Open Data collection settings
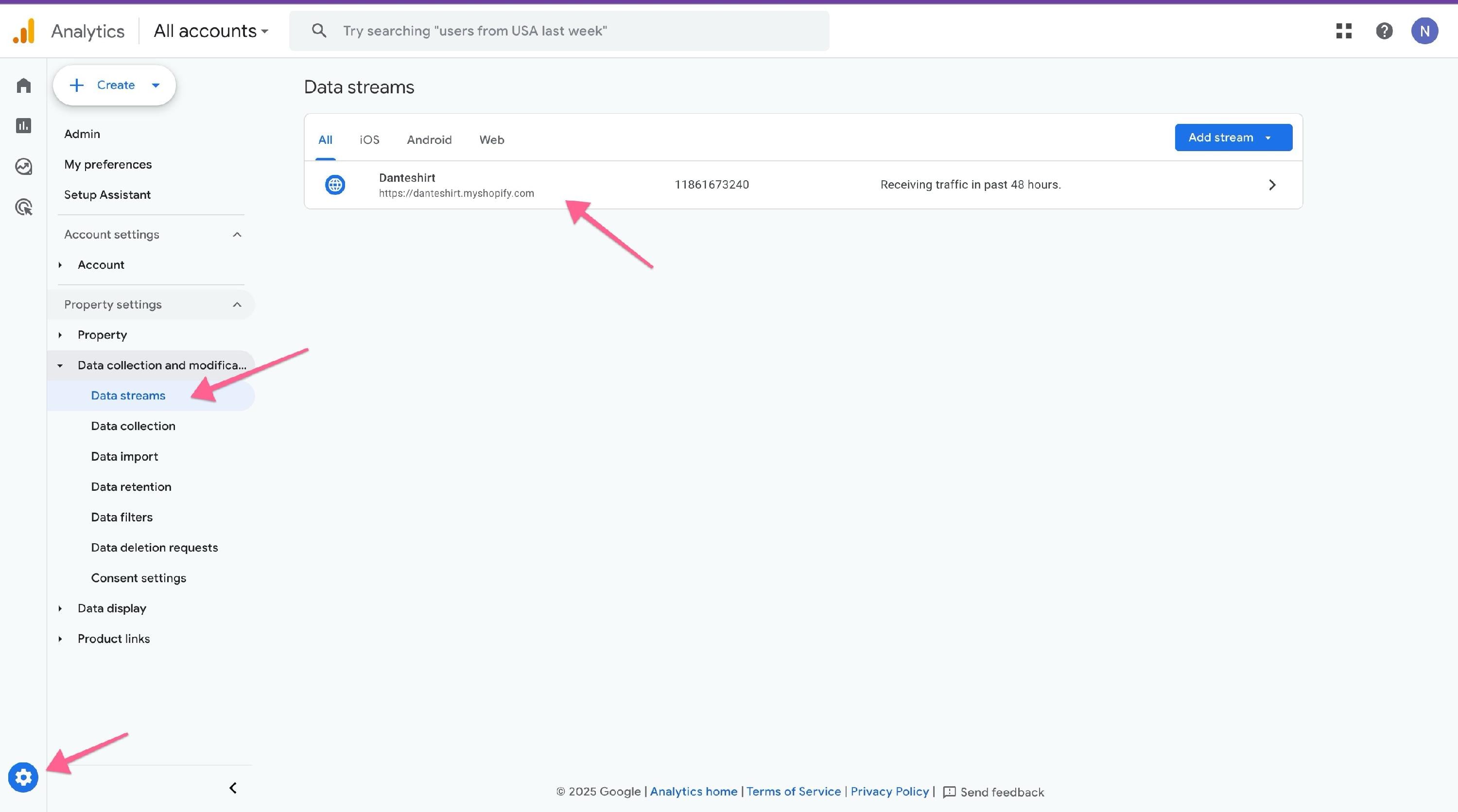1458x812 pixels. tap(133, 426)
